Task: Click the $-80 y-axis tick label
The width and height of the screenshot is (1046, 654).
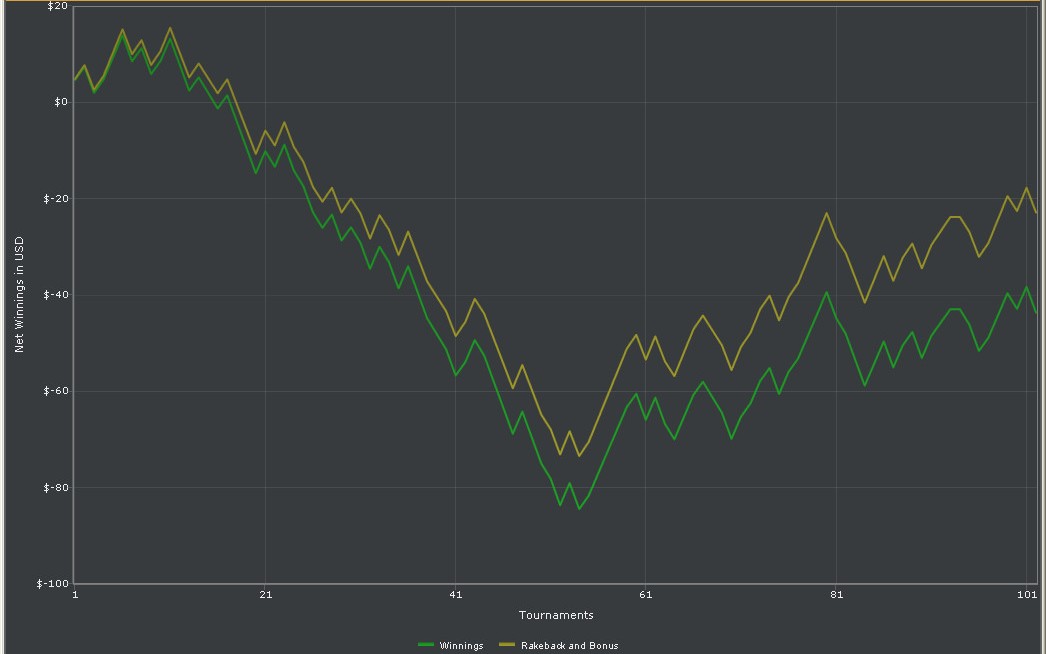Action: coord(55,487)
